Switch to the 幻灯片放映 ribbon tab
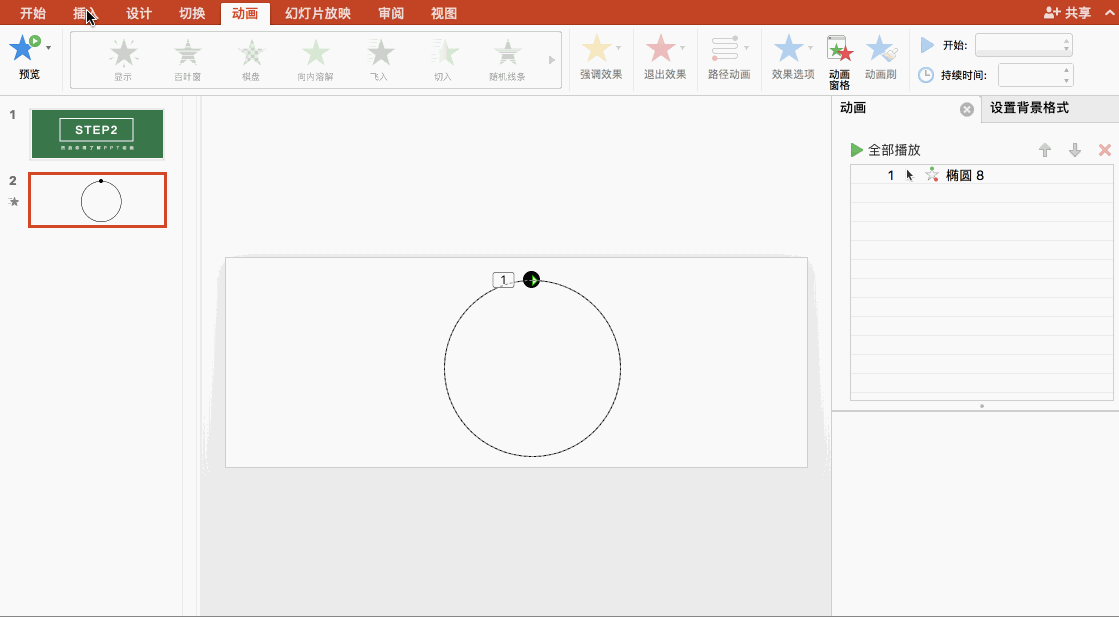Viewport: 1119px width, 617px height. click(318, 14)
